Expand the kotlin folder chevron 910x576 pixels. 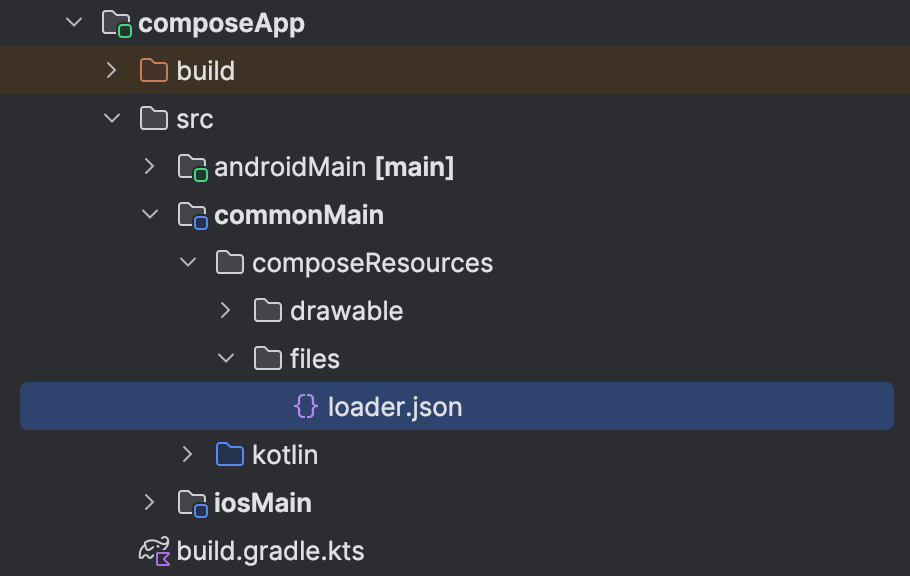coord(188,454)
